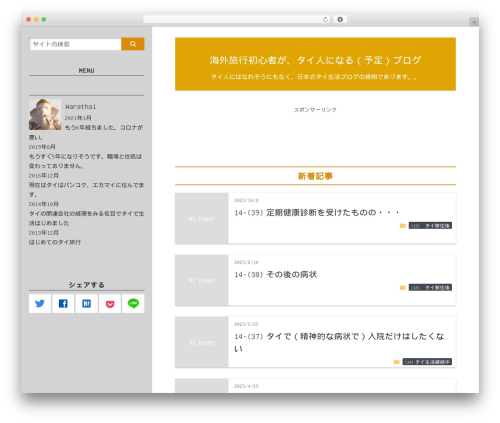Save to Pocket via red icon
The height and width of the screenshot is (423, 500).
pyautogui.click(x=110, y=303)
